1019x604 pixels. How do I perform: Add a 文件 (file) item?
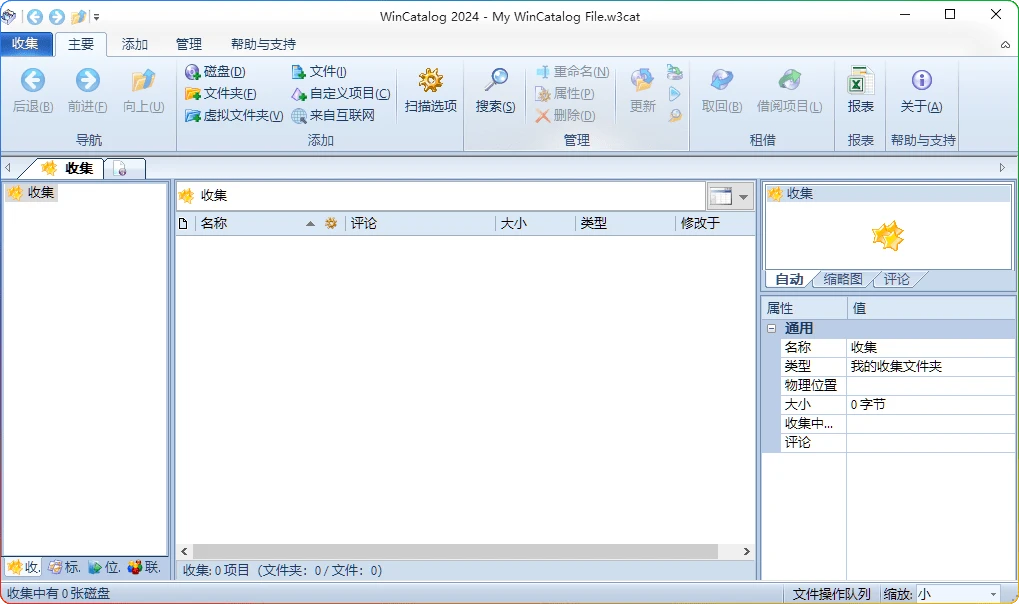coord(318,72)
